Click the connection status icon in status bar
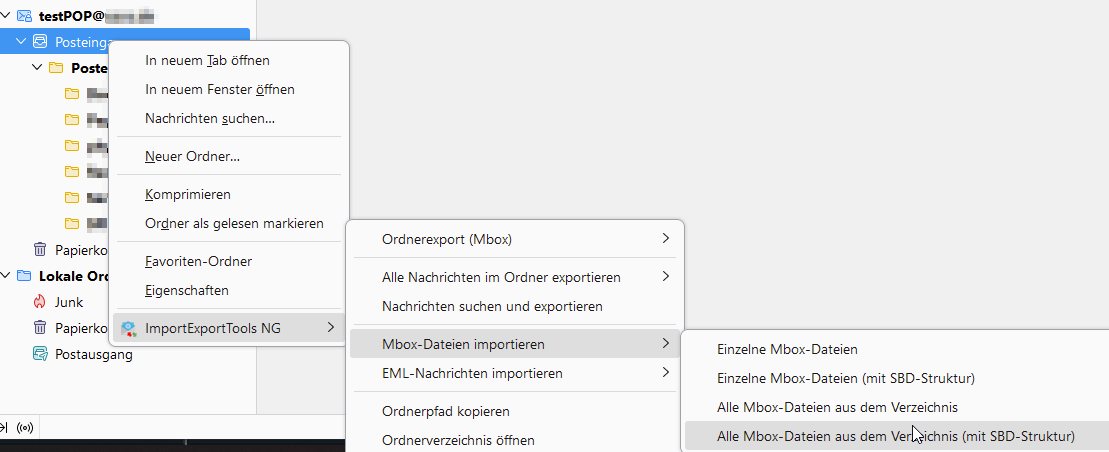This screenshot has height=452, width=1109. [x=25, y=427]
